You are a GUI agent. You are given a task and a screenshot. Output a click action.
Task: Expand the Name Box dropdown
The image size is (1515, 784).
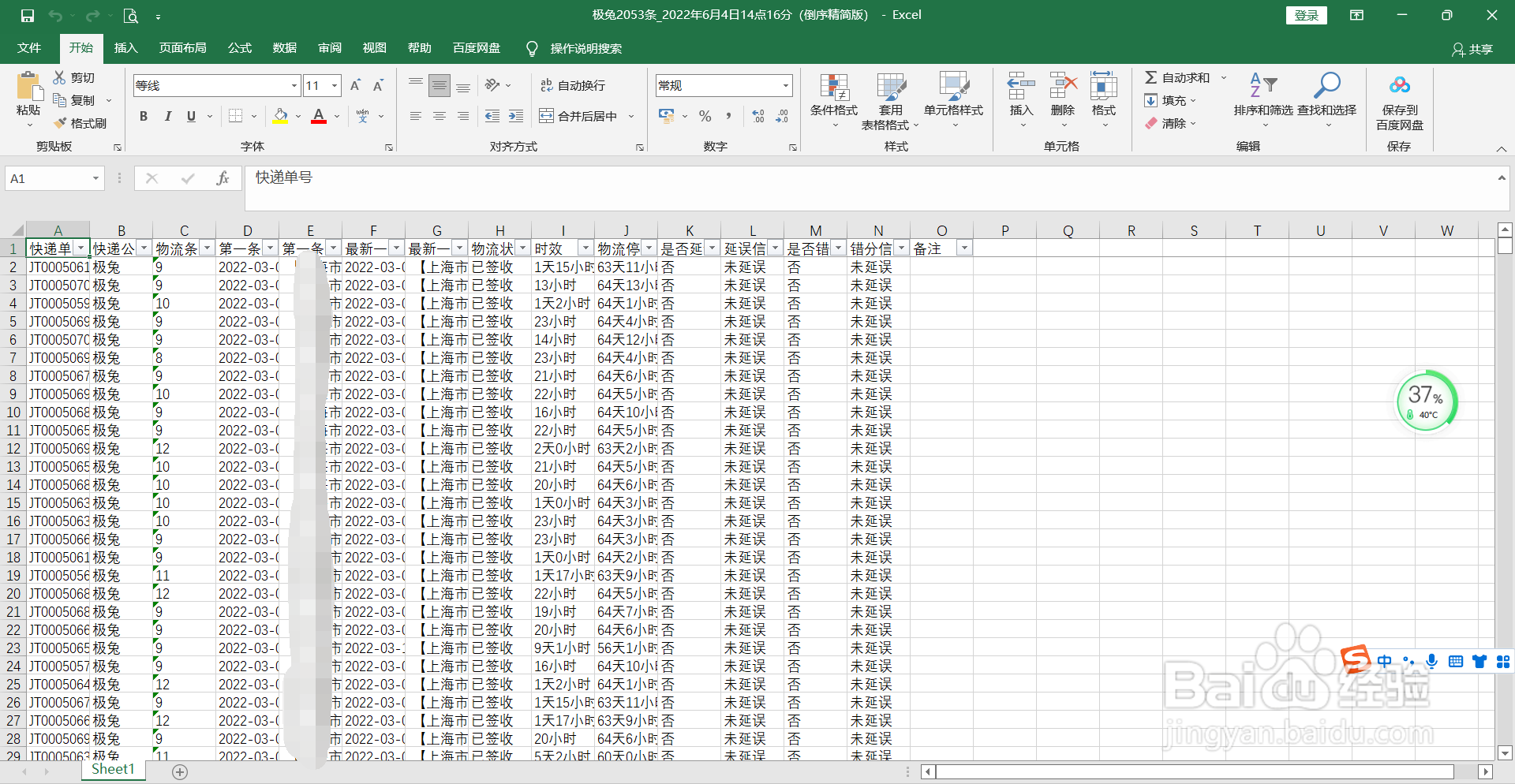[95, 179]
